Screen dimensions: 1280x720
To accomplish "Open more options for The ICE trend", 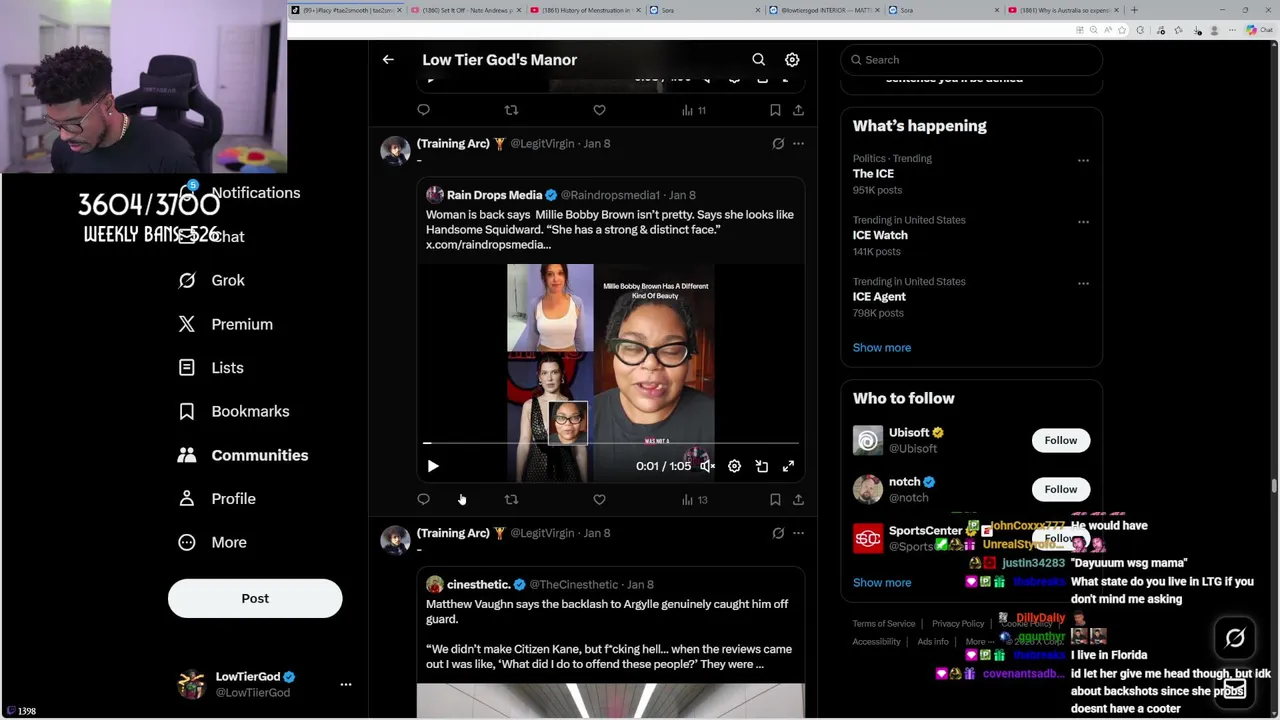I will click(1083, 160).
